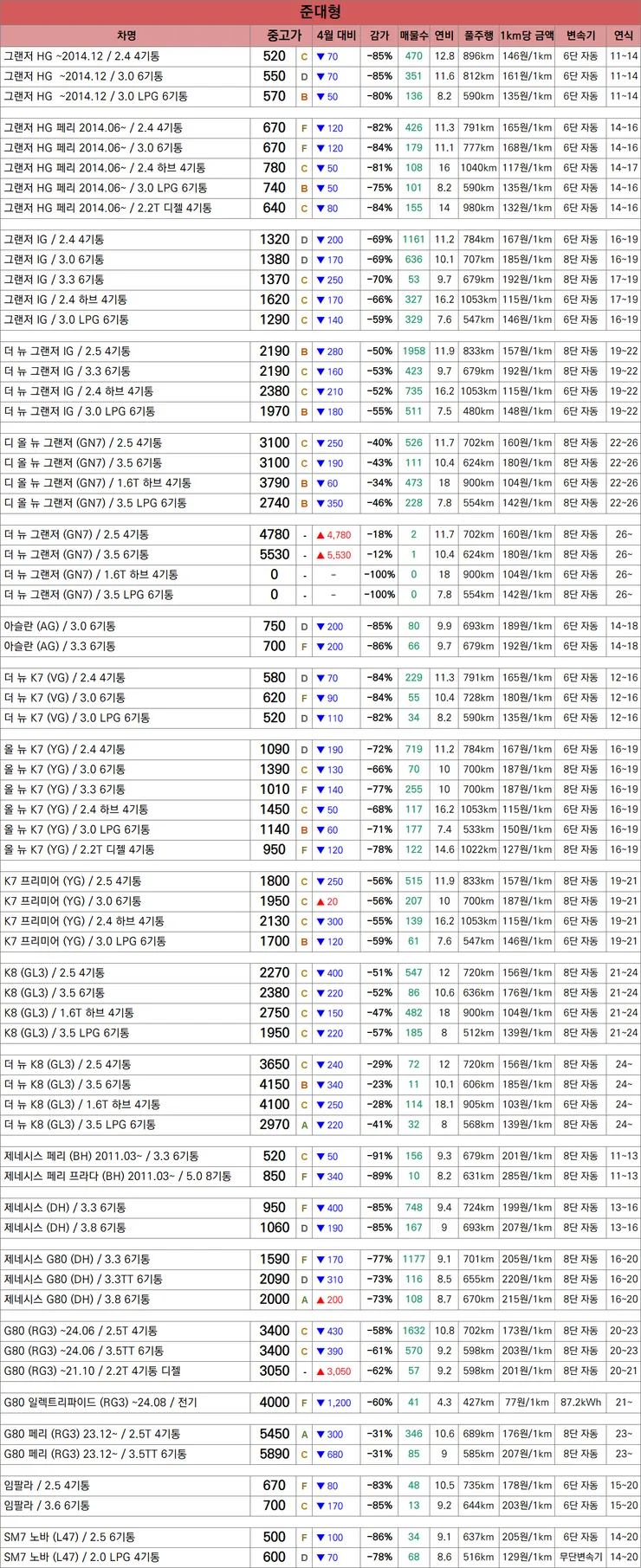641x1568 pixels.
Task: Select row 제네시스 (DH) / 3.8 6기통
Action: pyautogui.click(x=320, y=1228)
